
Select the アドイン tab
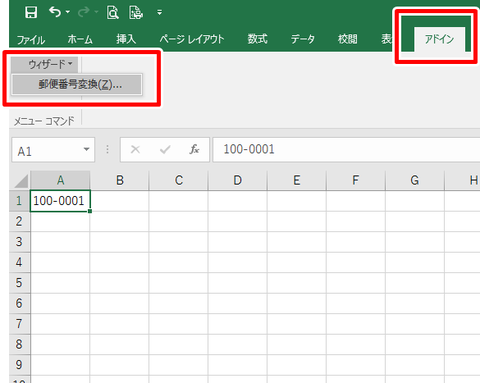[439, 39]
